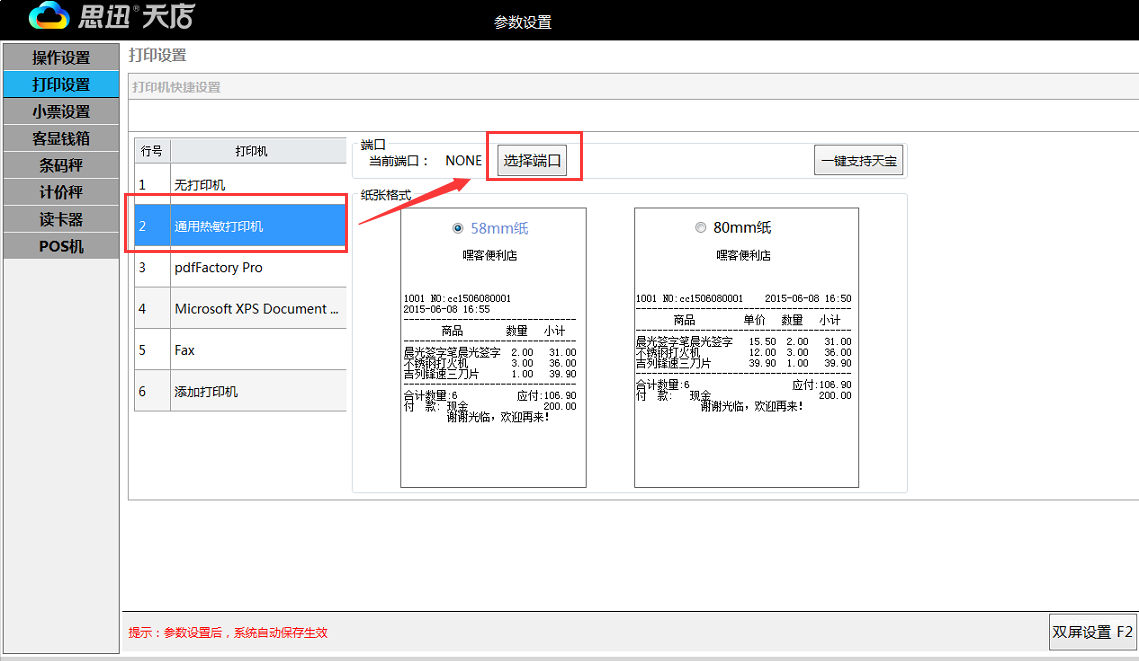This screenshot has width=1139, height=661.
Task: Click the 一键支持天宝 button
Action: click(x=859, y=161)
